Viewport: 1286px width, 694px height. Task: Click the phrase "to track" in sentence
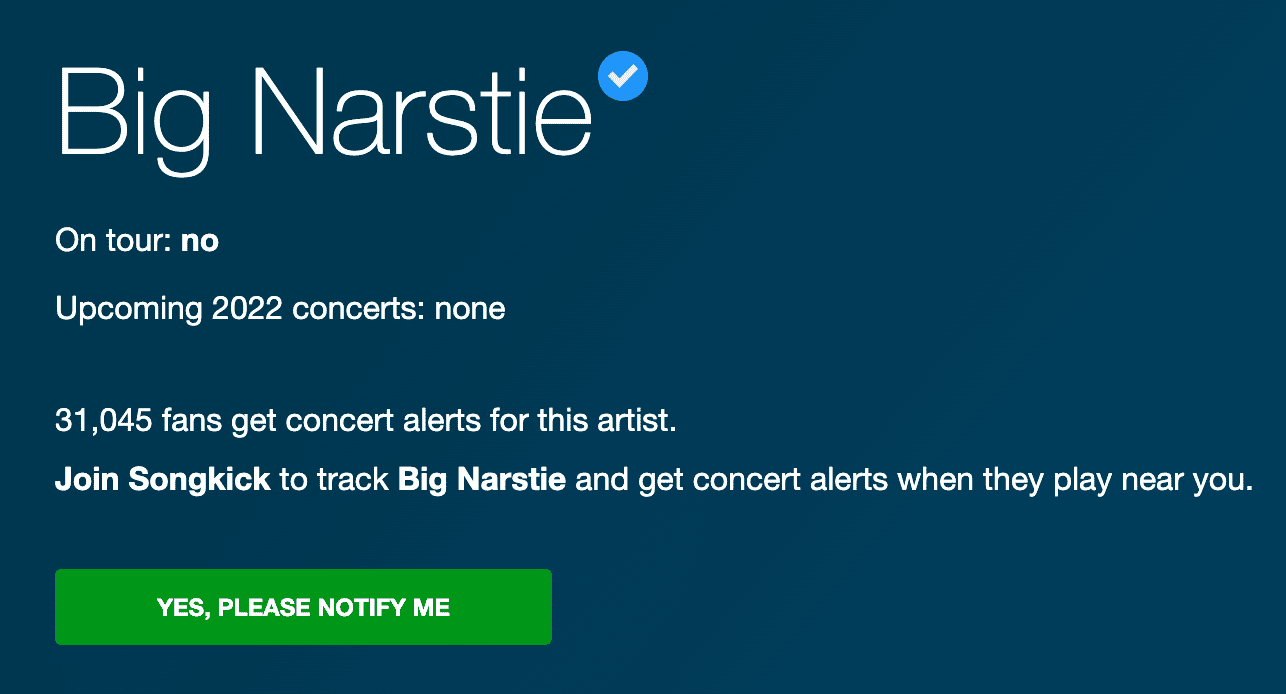pos(334,480)
